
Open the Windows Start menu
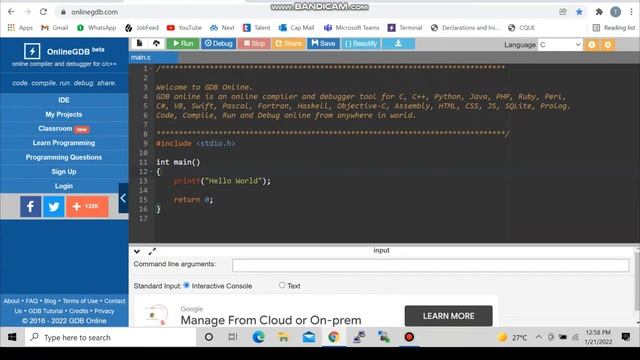tap(12, 337)
